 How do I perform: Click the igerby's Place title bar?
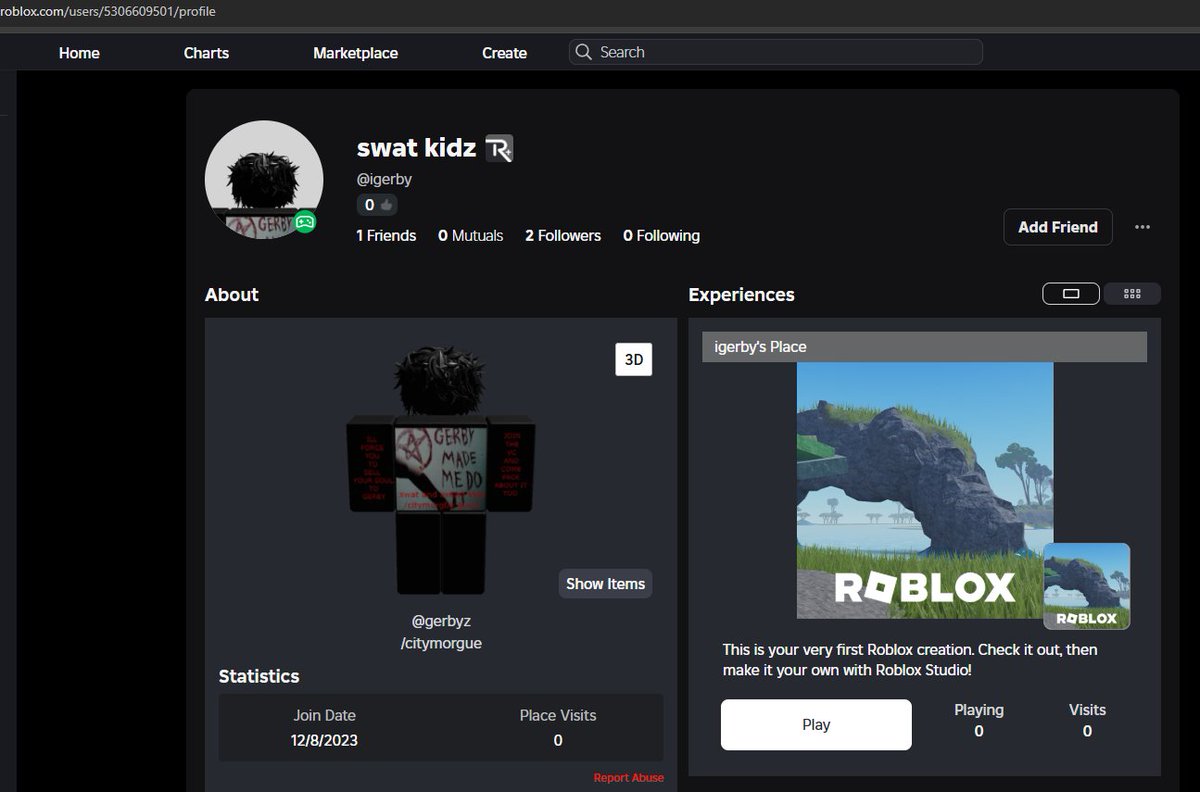[x=924, y=347]
